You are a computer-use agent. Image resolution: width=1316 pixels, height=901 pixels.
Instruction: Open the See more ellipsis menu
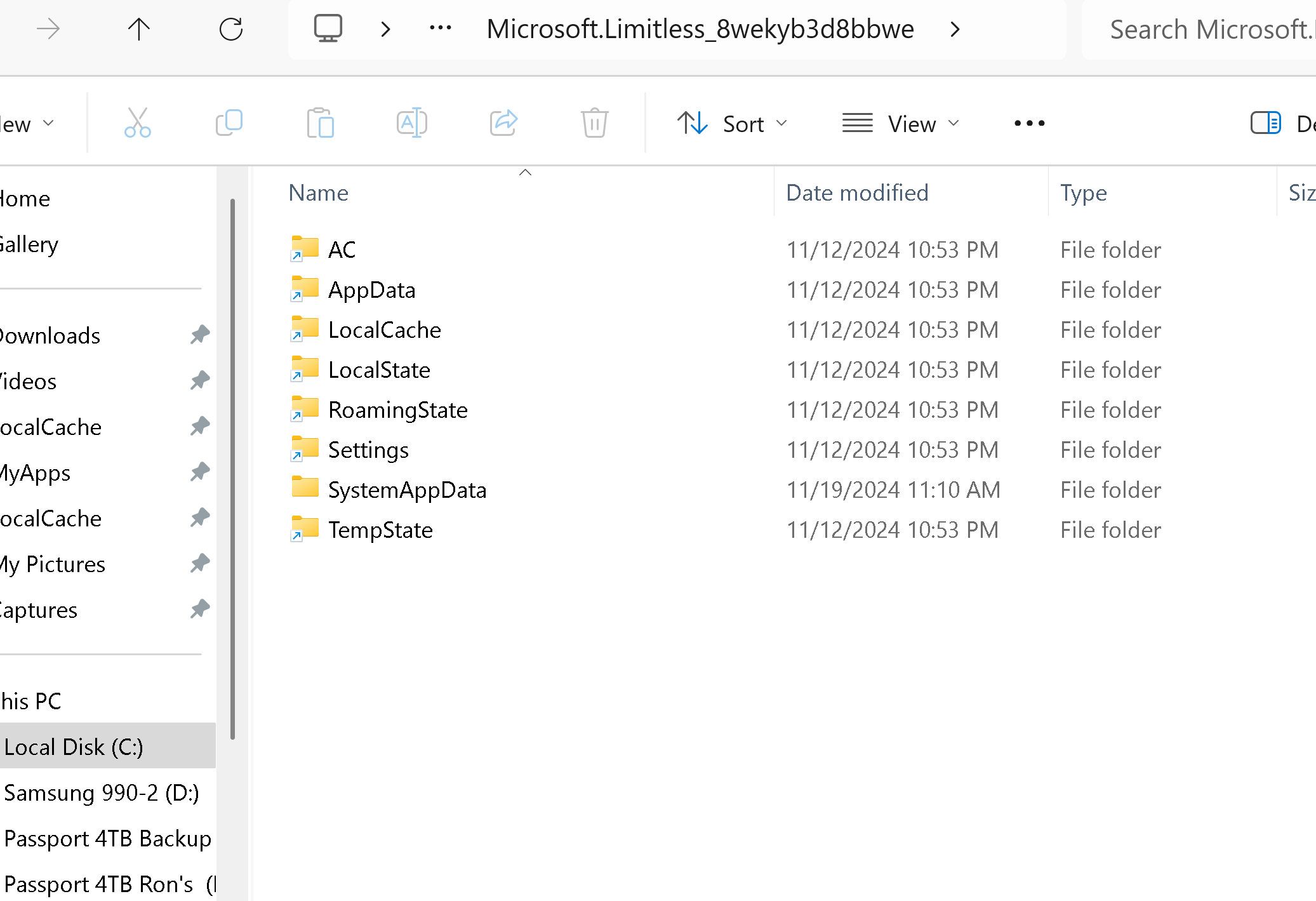(1029, 123)
